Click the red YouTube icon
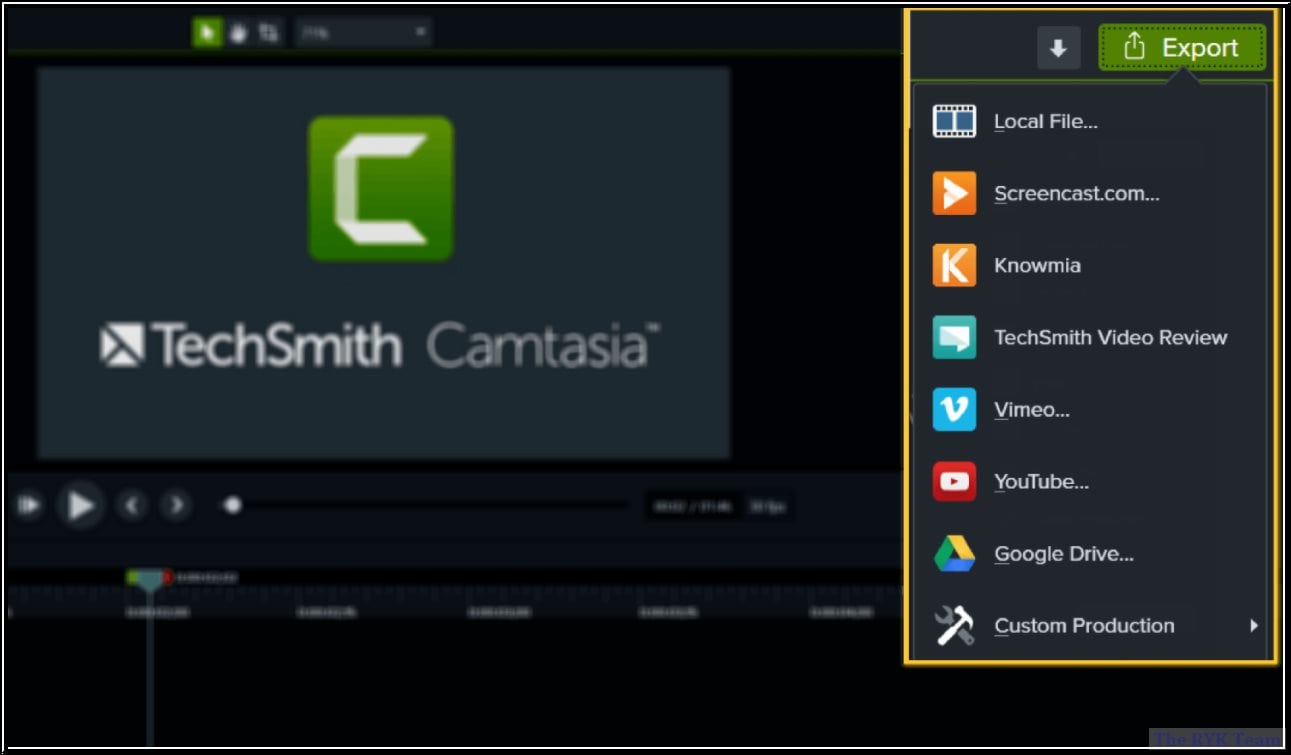This screenshot has height=755, width=1291. point(954,481)
